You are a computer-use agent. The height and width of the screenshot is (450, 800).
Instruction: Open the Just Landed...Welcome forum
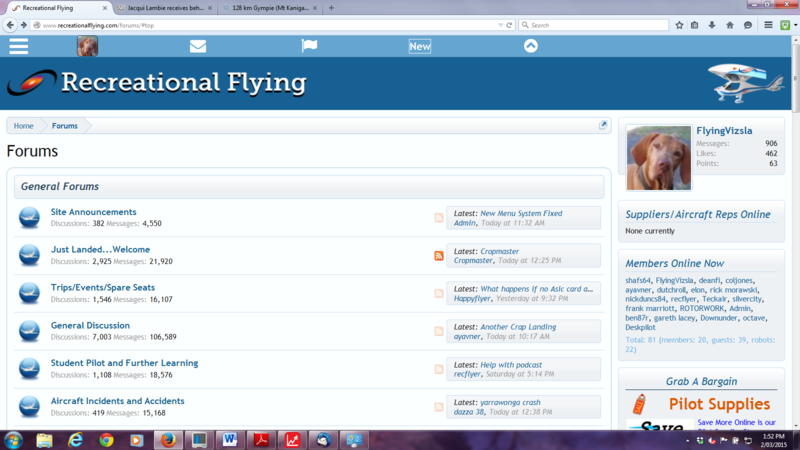coord(101,249)
